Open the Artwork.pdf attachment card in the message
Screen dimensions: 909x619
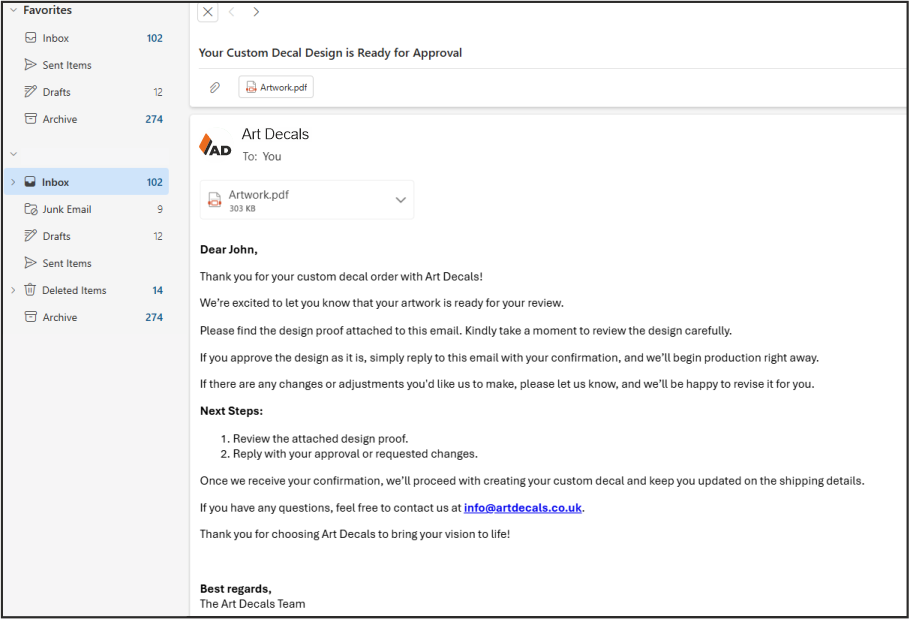tap(290, 200)
